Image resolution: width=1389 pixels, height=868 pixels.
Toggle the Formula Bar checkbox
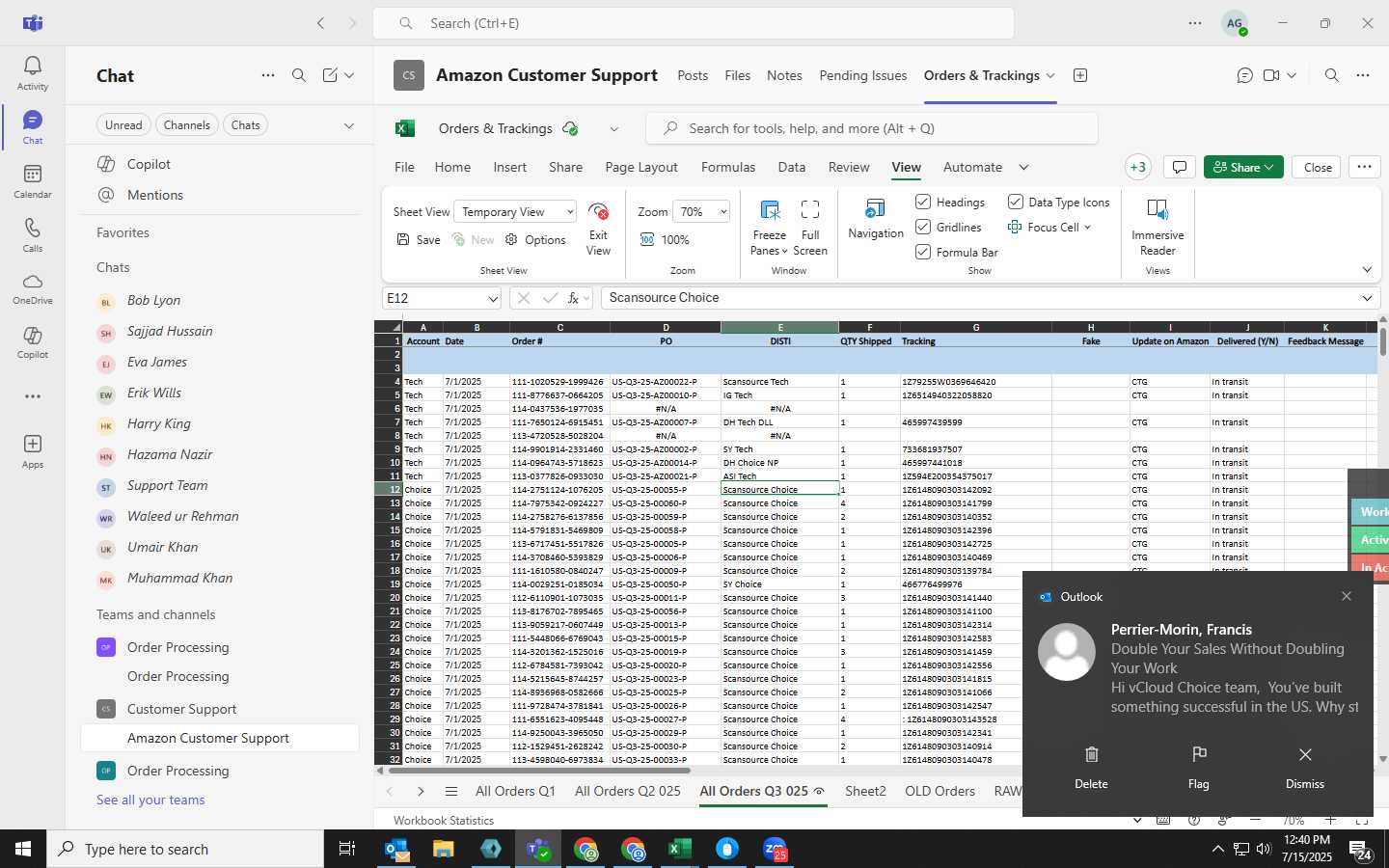click(x=923, y=252)
